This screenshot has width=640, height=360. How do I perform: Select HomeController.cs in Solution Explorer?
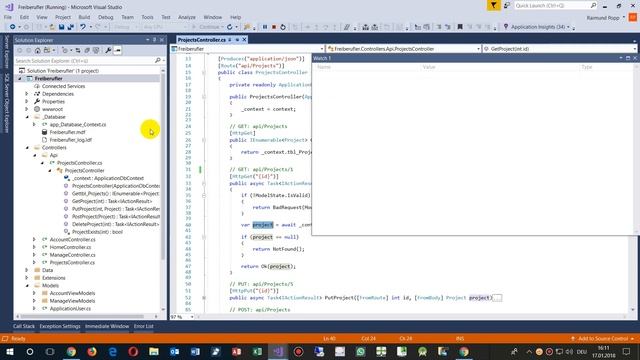(70, 247)
